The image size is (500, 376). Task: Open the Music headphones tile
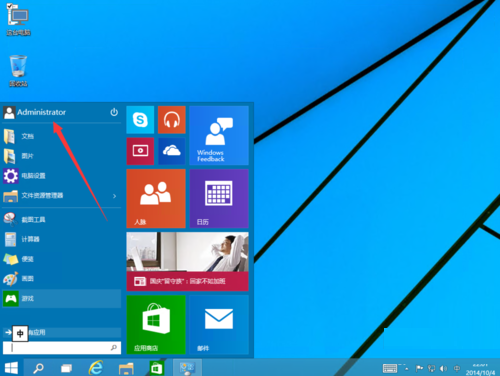[172, 120]
